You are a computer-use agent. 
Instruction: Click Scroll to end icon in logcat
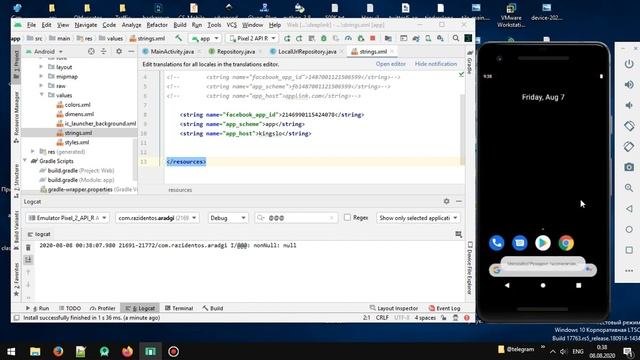click(28, 260)
